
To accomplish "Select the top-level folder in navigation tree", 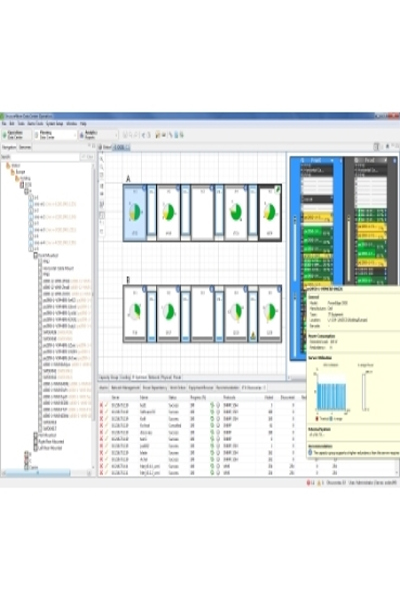I will point(13,166).
